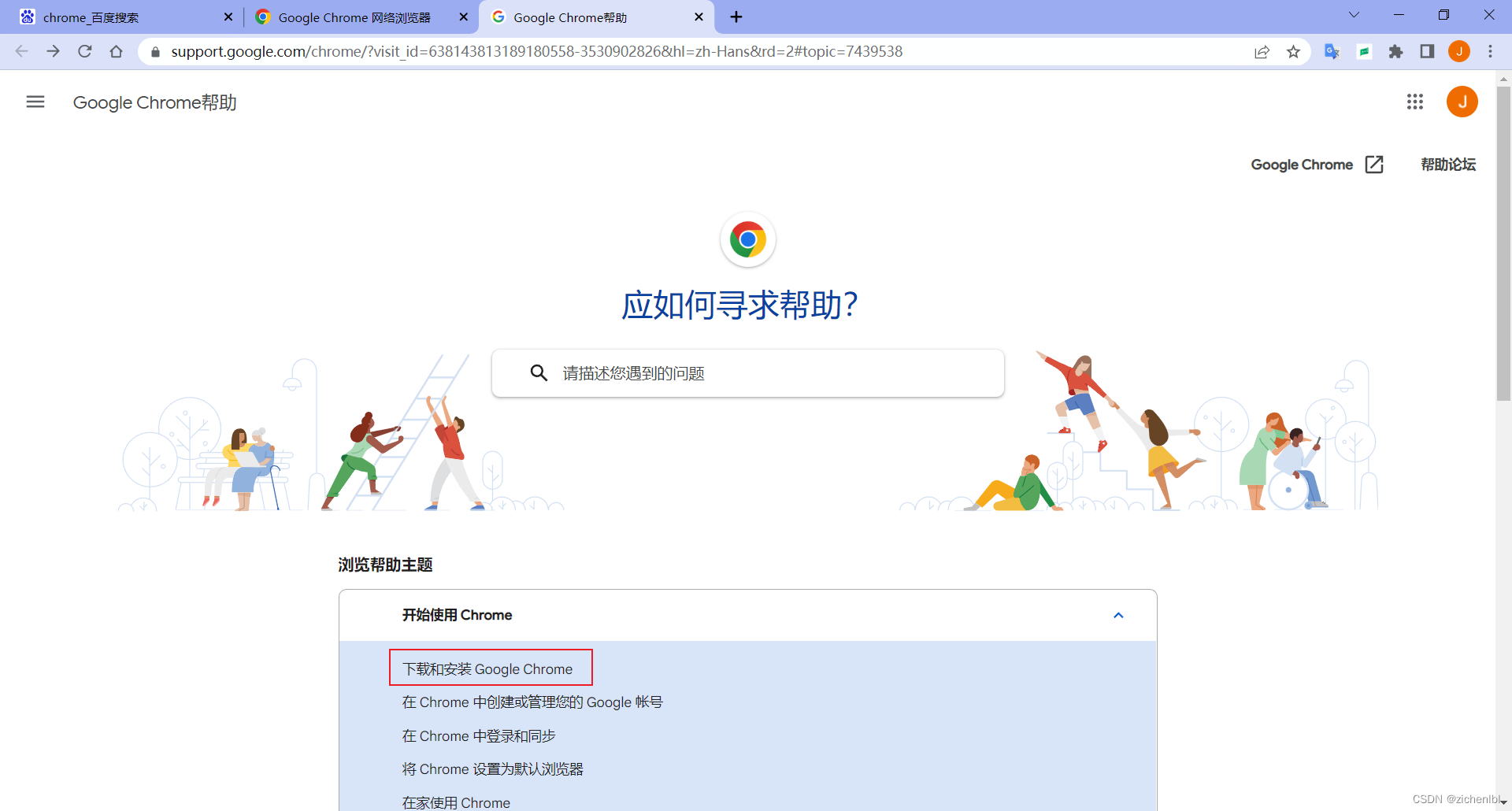Click the Chrome logo above heading
The image size is (1512, 811).
pos(748,239)
